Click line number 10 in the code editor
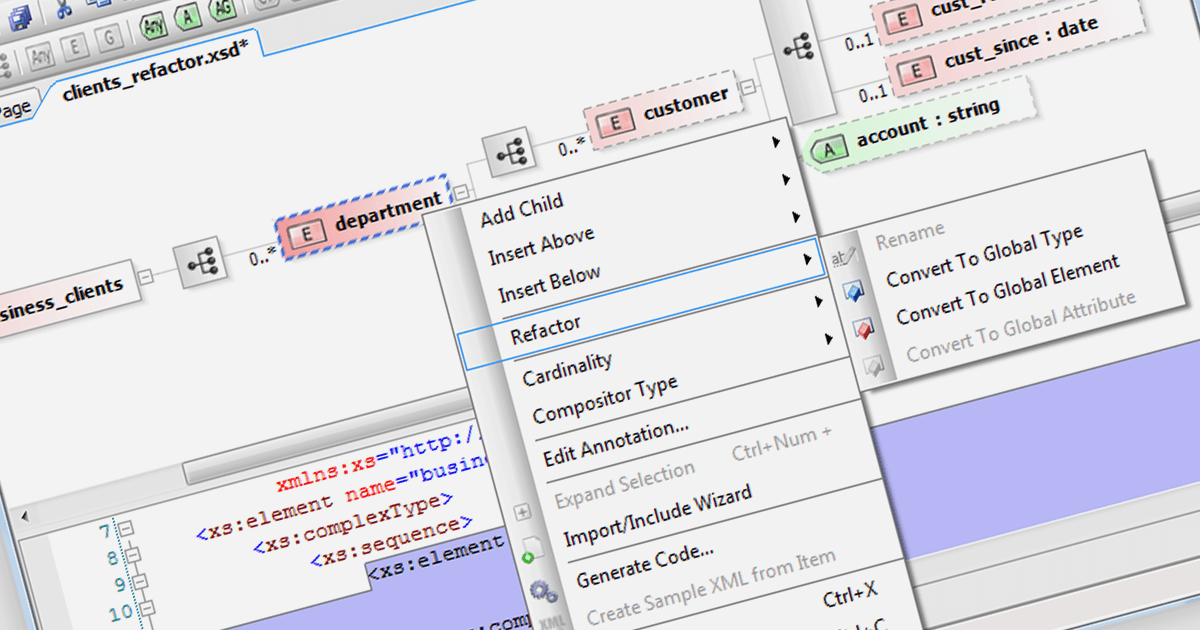1200x630 pixels. click(x=118, y=614)
